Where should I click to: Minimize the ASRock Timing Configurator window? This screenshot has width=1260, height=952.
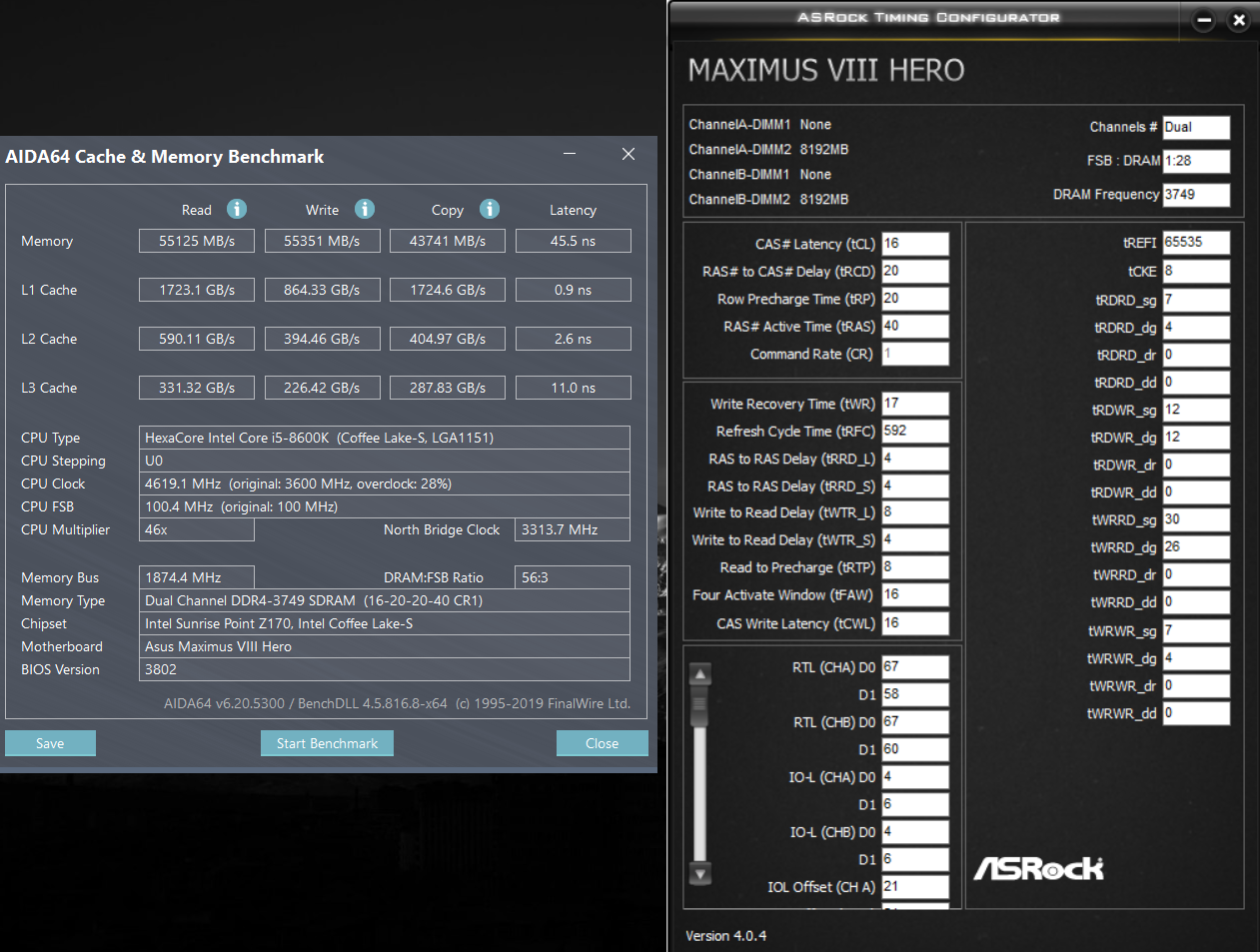(1204, 19)
